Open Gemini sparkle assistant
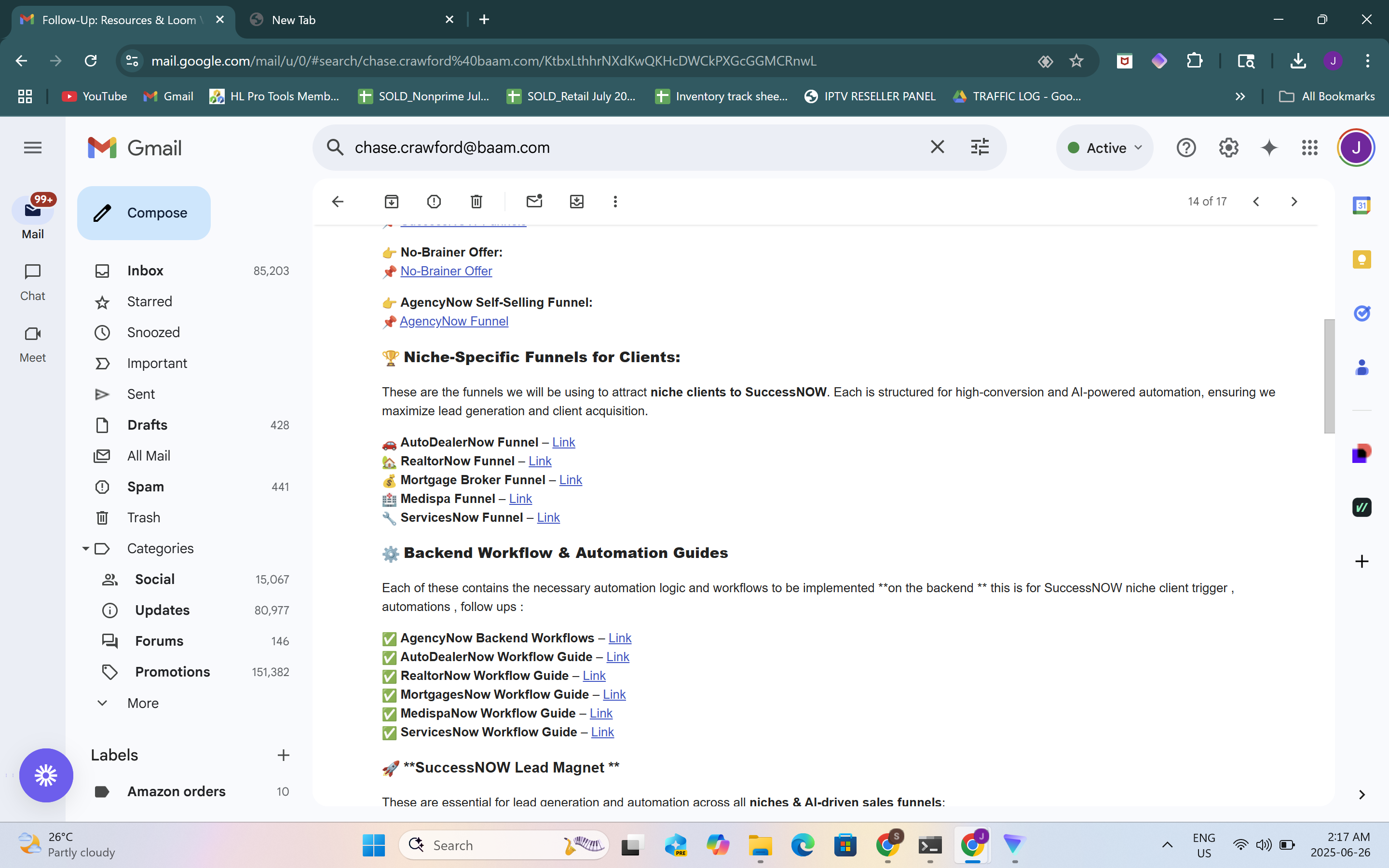This screenshot has height=868, width=1389. click(1269, 148)
